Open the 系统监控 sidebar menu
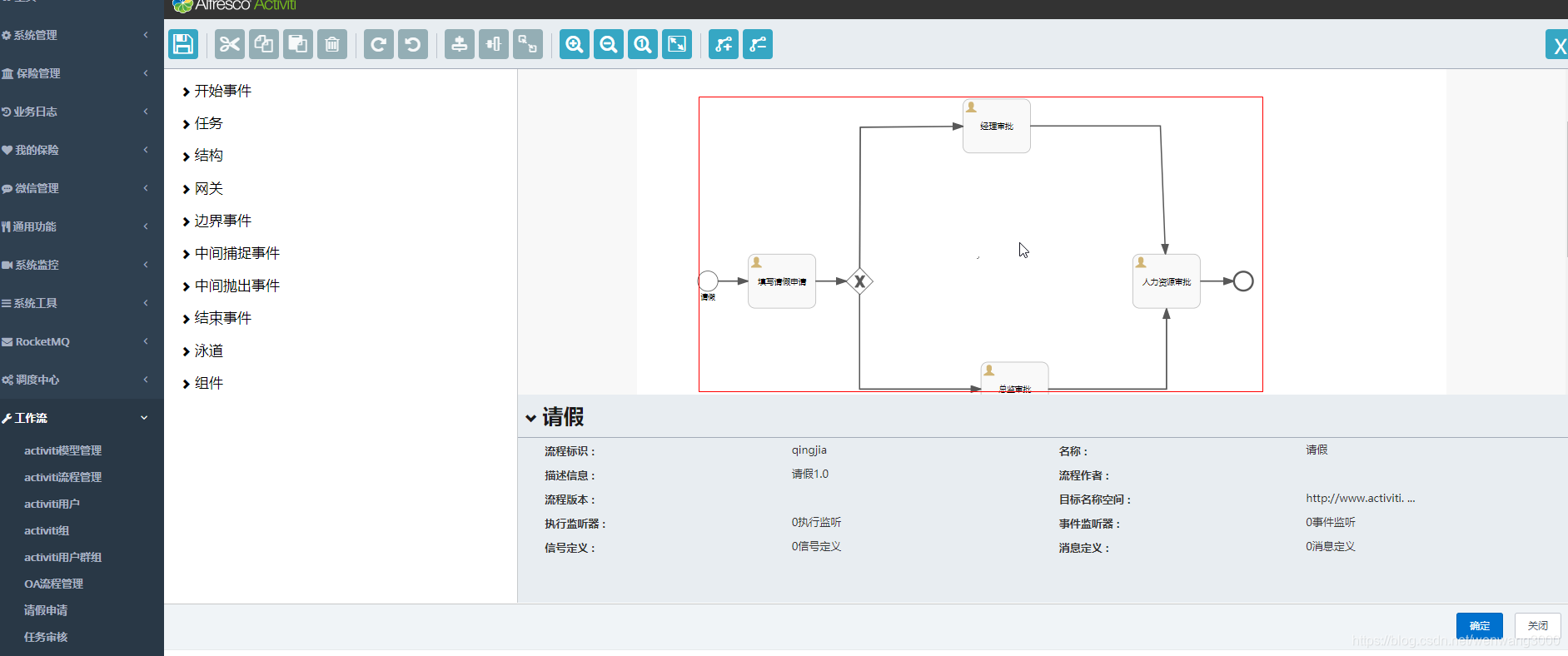Viewport: 1568px width, 656px height. (x=82, y=265)
